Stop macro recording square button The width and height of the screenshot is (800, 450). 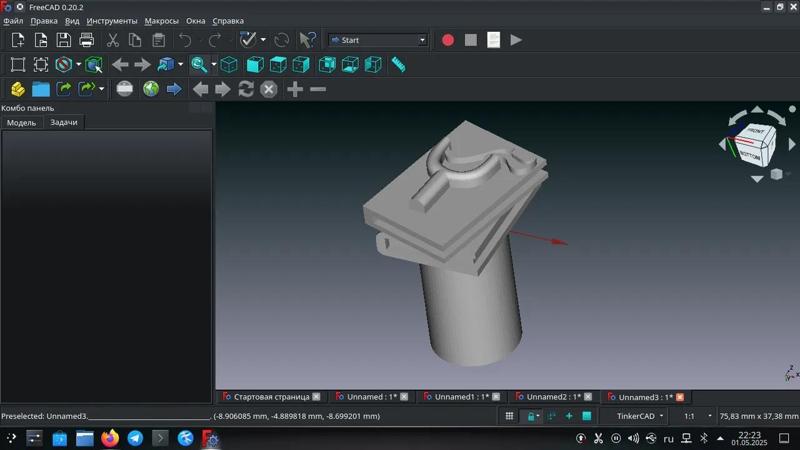[x=471, y=40]
